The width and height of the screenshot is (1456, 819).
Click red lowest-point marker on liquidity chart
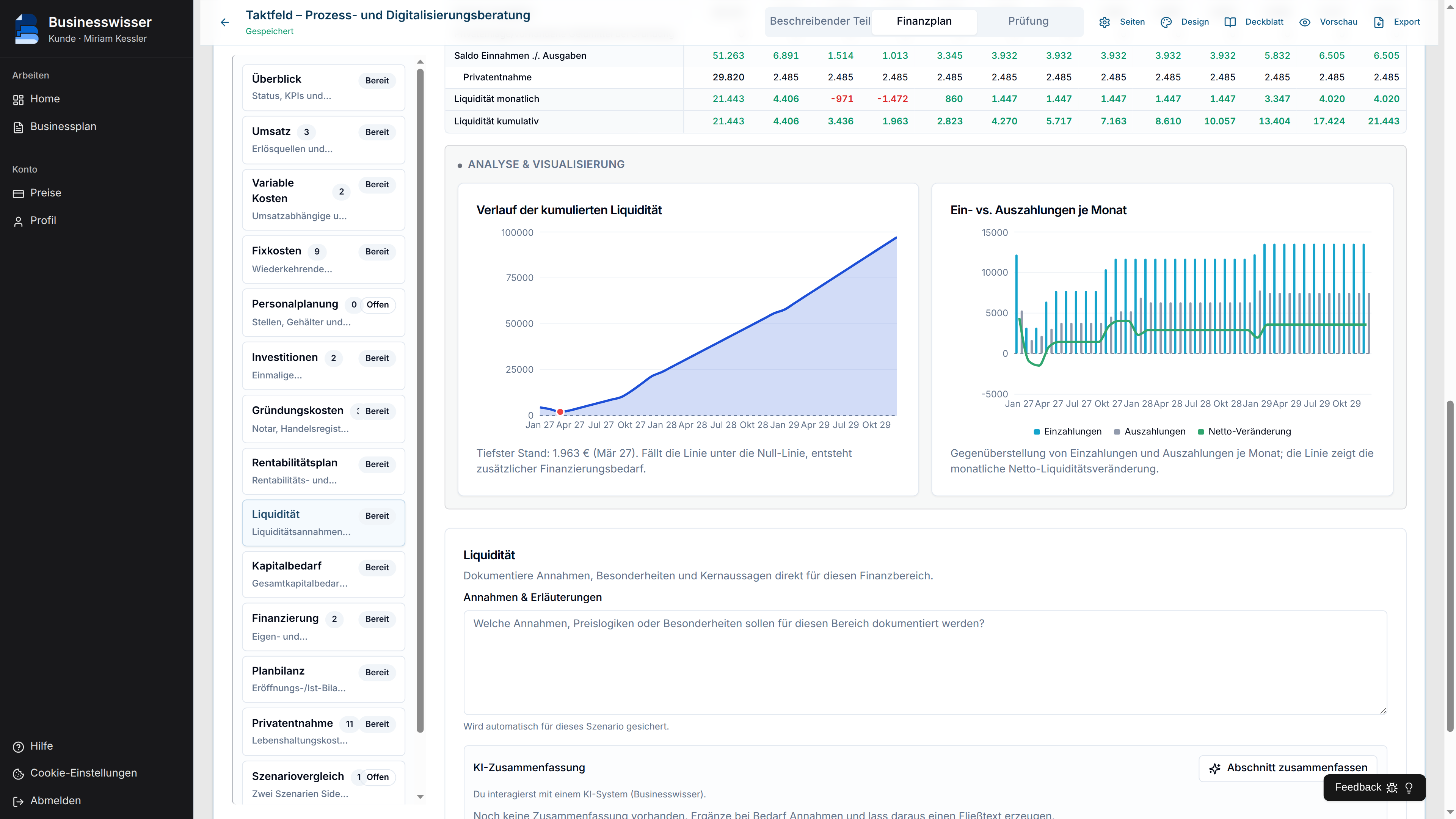pos(560,412)
